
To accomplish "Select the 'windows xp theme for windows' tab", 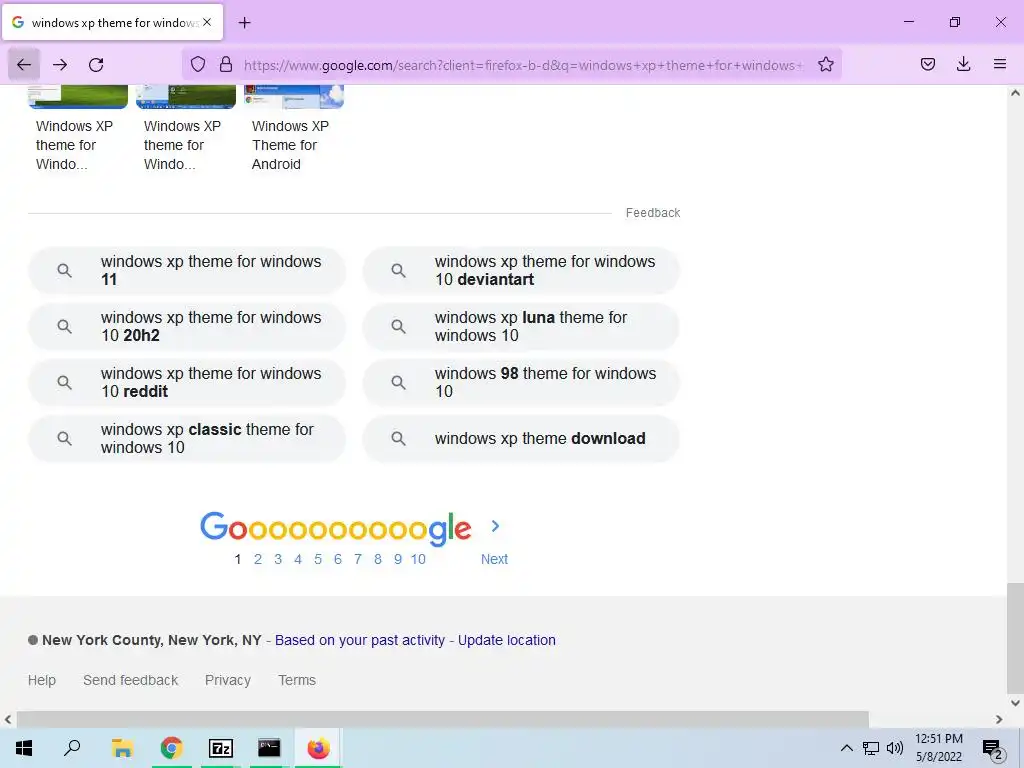I will pyautogui.click(x=113, y=22).
